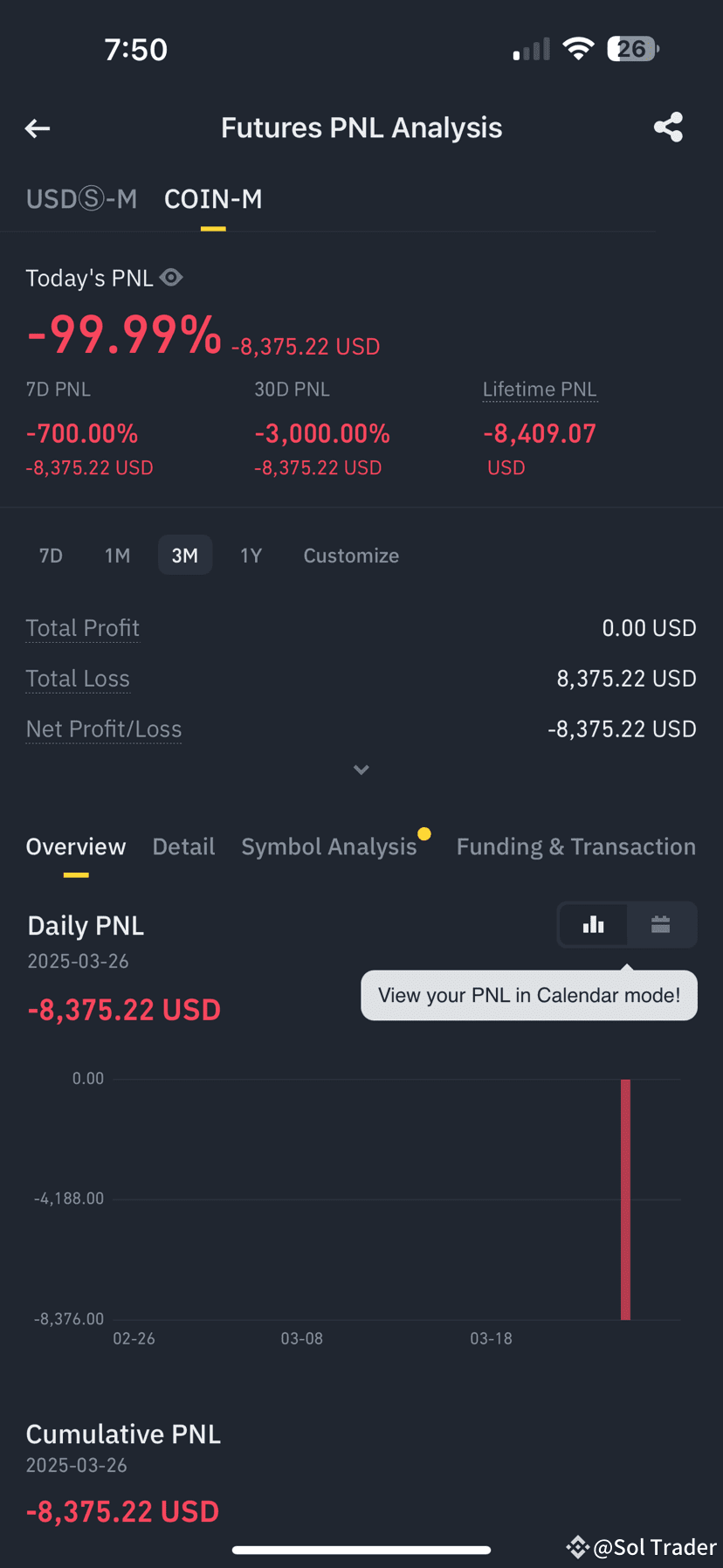The height and width of the screenshot is (1568, 723).
Task: Open the share icon
Action: point(668,128)
